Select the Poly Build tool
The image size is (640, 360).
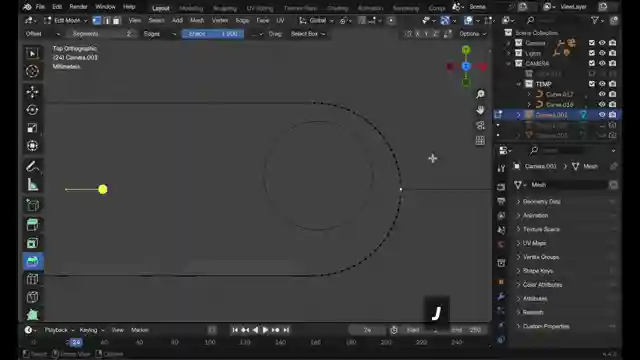32,314
